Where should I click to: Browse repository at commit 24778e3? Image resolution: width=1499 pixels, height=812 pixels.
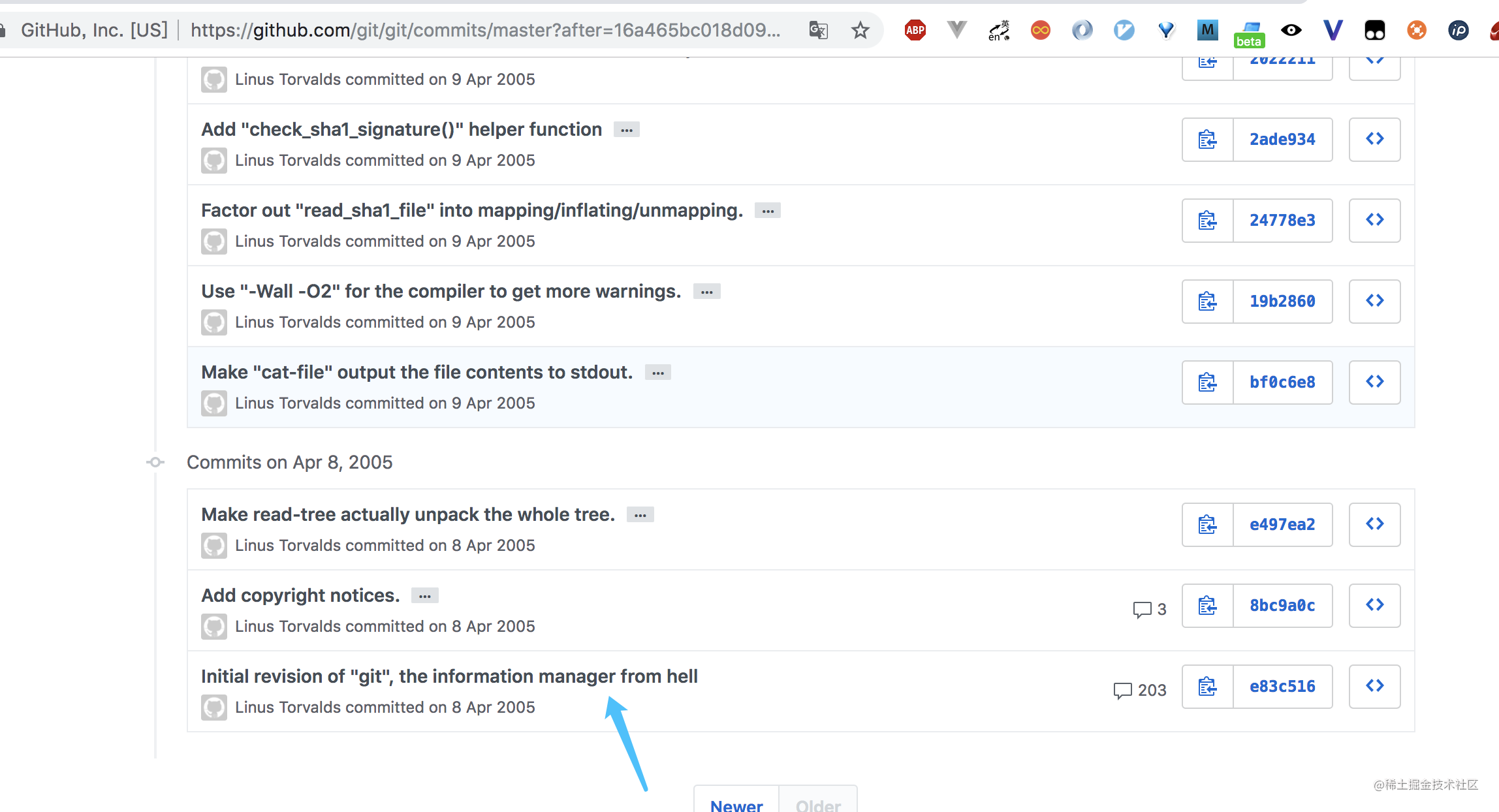pos(1375,221)
